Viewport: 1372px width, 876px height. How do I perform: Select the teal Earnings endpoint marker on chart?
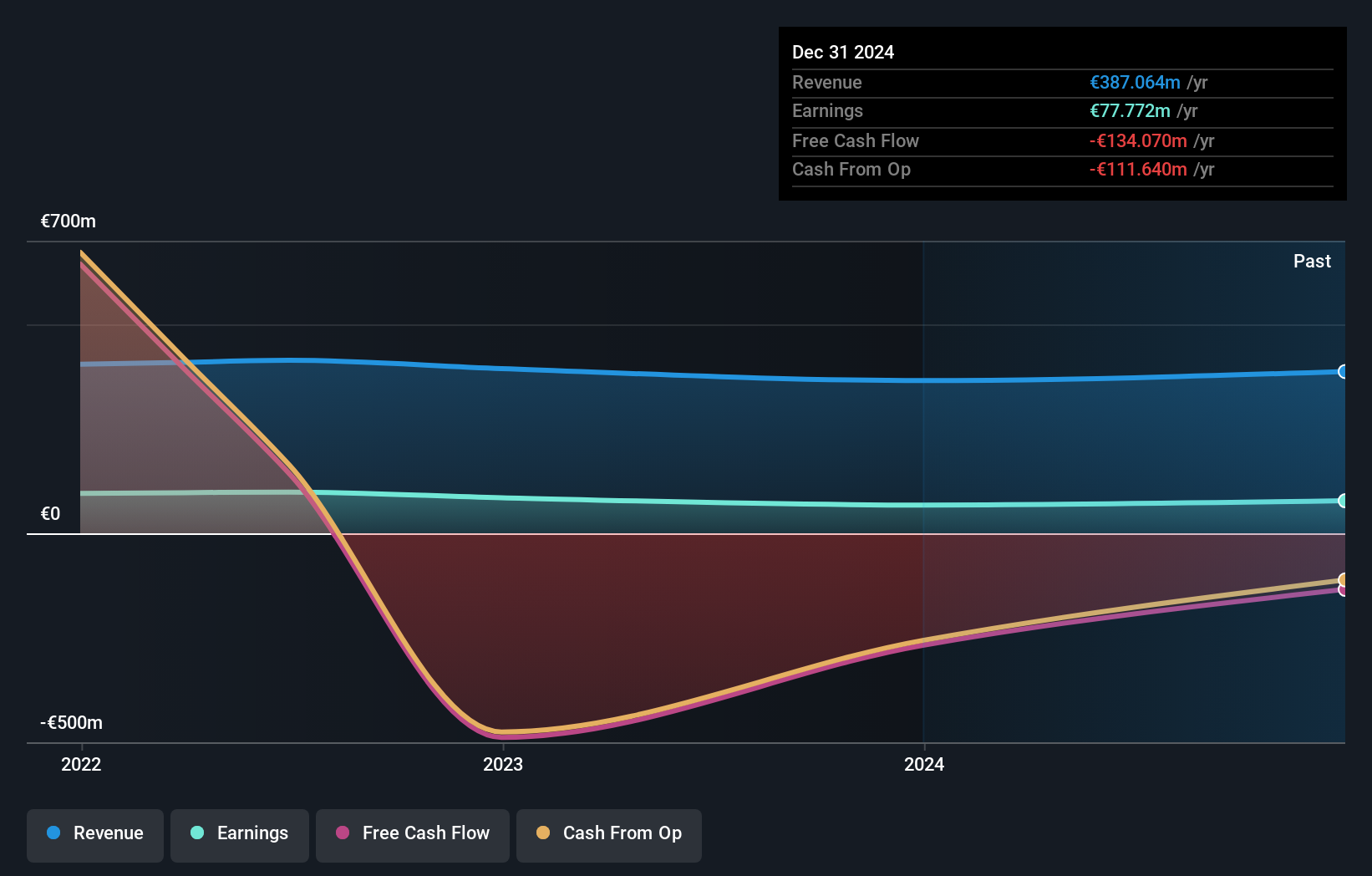click(1343, 501)
